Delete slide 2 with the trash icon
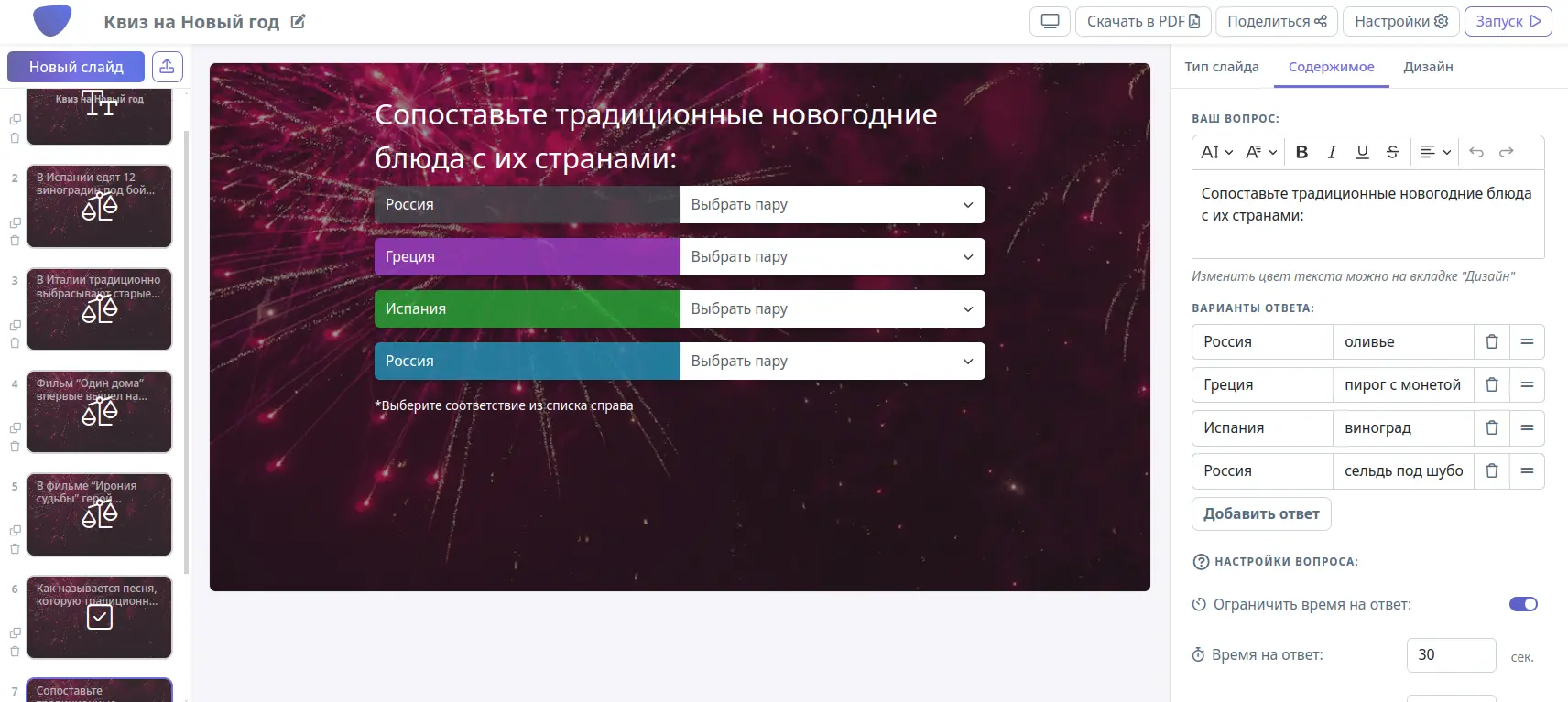 coord(15,241)
